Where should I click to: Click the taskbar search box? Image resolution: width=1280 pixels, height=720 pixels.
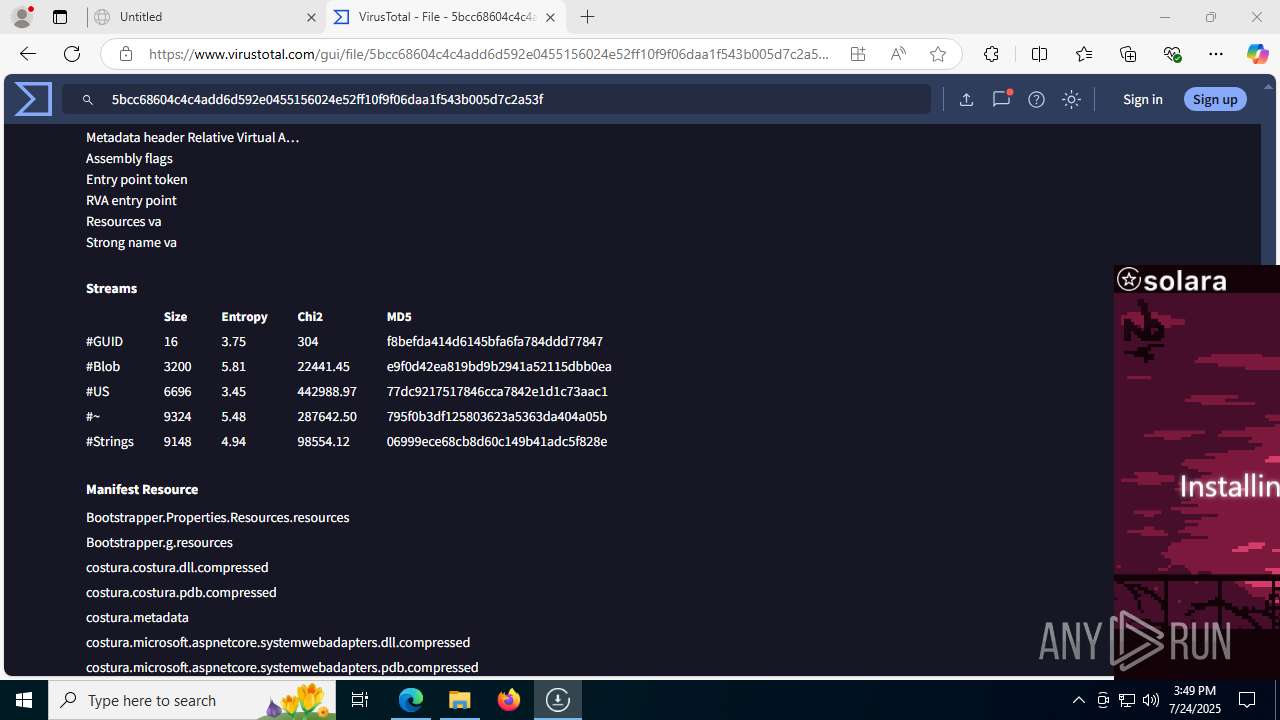pyautogui.click(x=192, y=700)
